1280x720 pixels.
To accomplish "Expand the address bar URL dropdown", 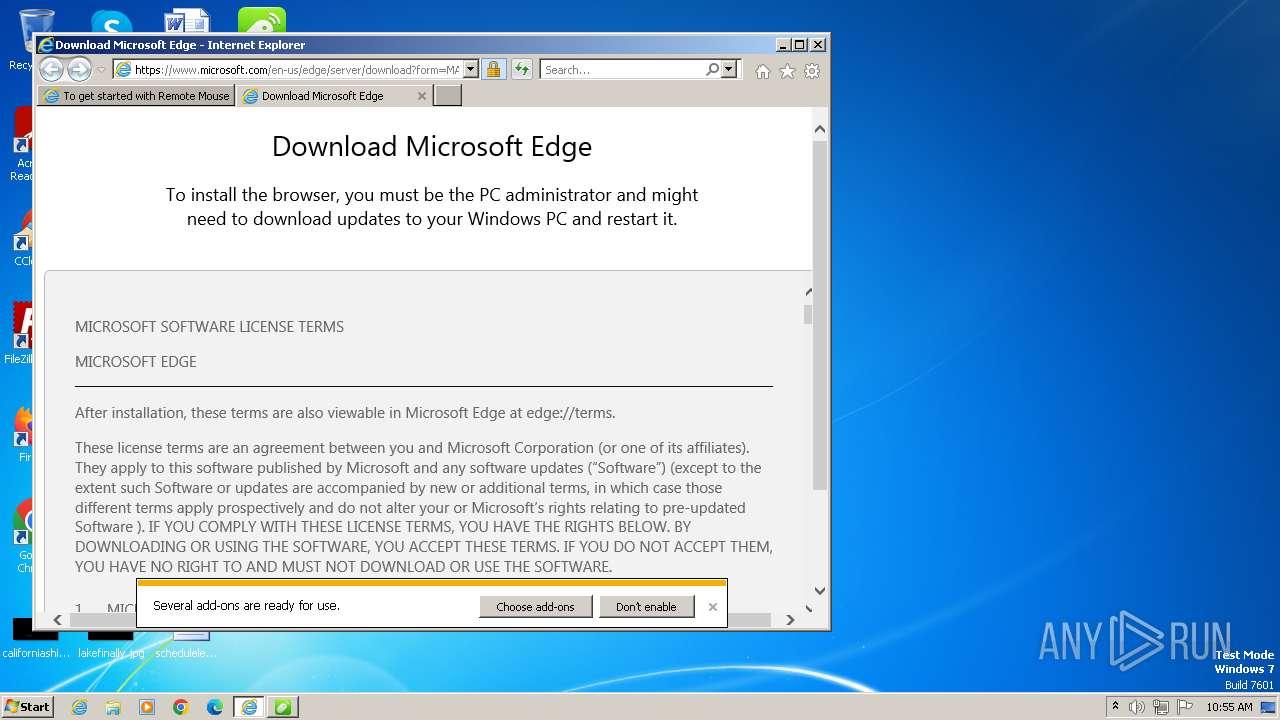I will (x=470, y=70).
